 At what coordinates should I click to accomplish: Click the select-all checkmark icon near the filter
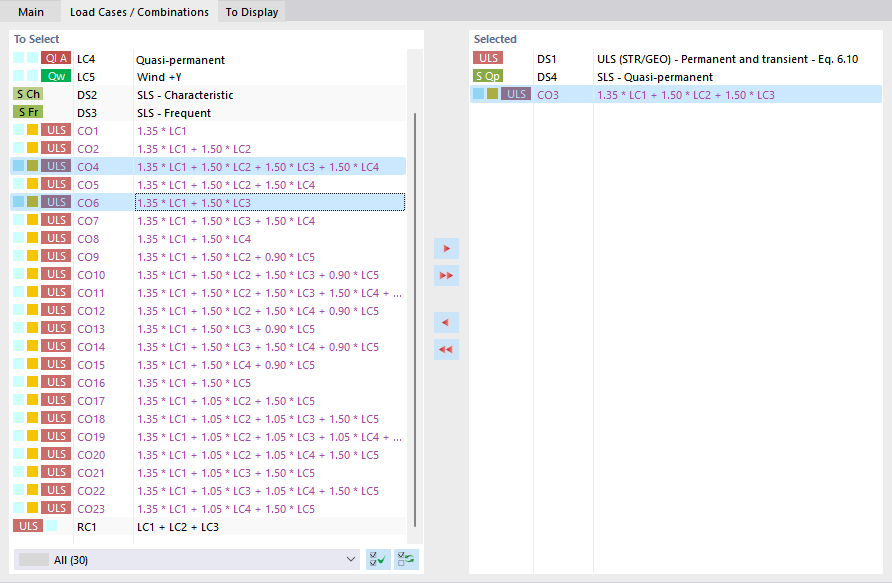point(377,559)
